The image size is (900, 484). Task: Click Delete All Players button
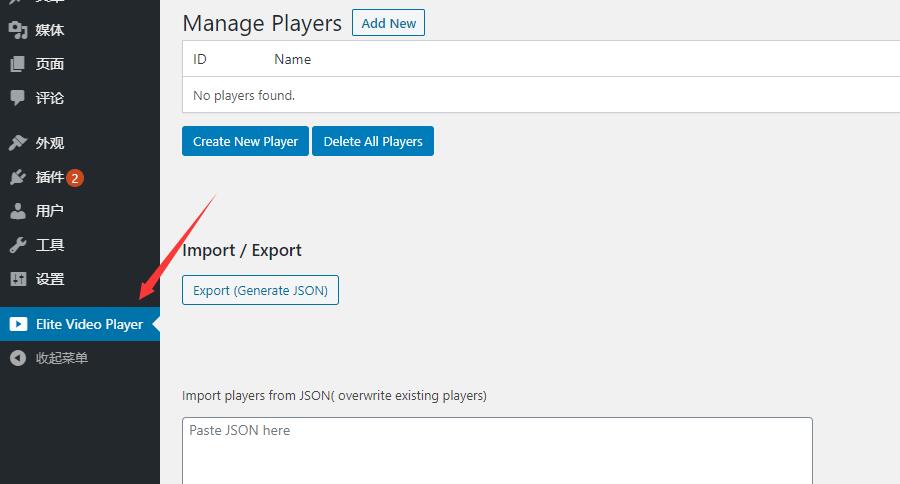pyautogui.click(x=373, y=141)
